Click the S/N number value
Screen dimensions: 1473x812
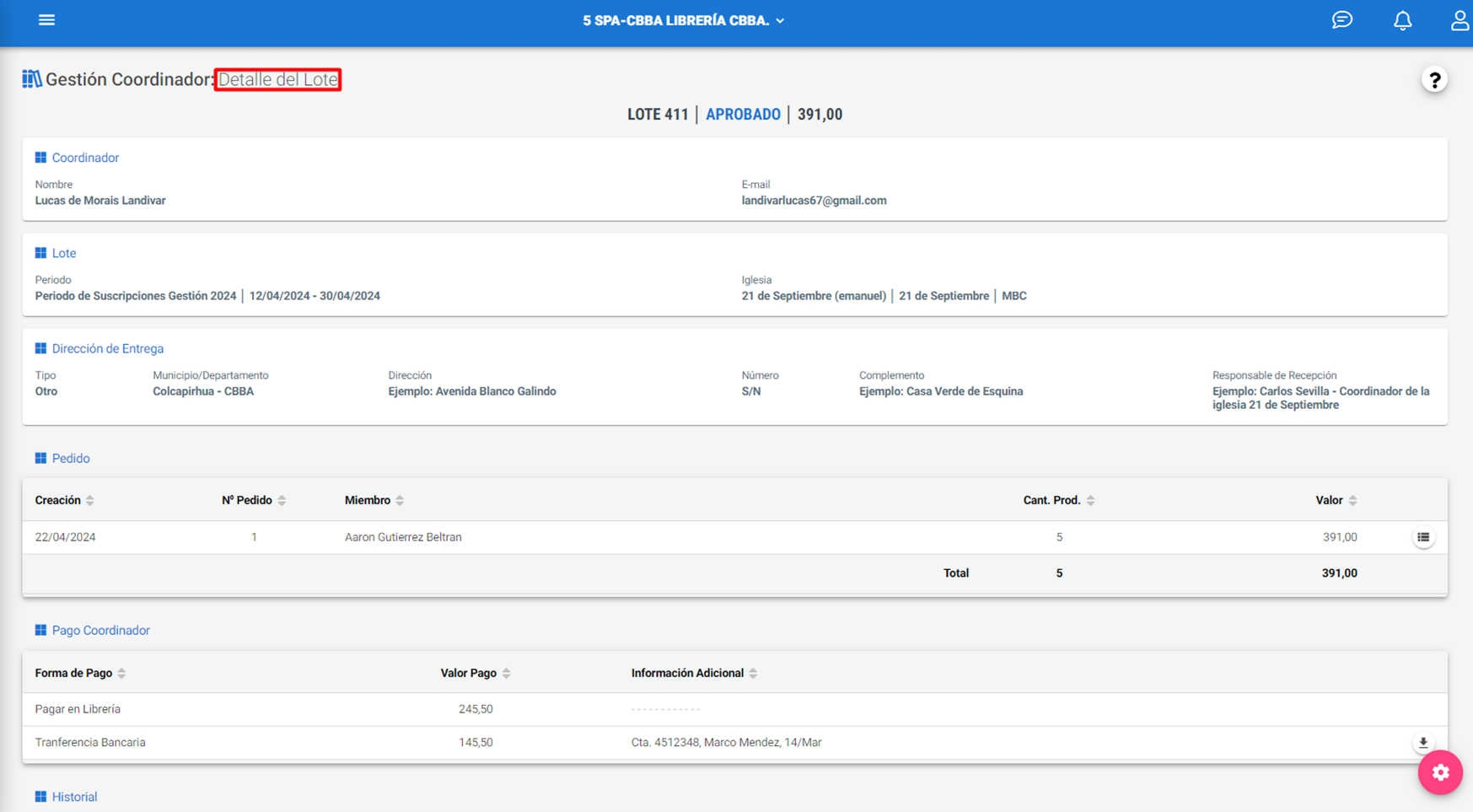pos(751,391)
